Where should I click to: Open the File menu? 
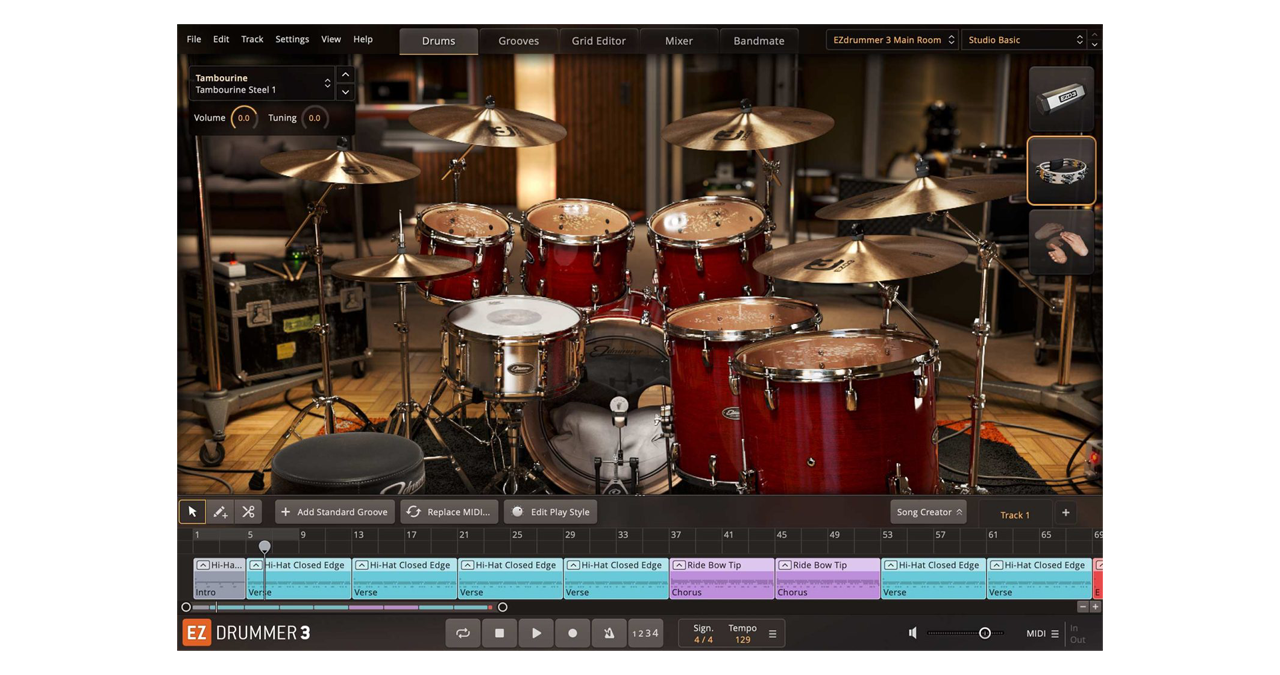pos(194,39)
